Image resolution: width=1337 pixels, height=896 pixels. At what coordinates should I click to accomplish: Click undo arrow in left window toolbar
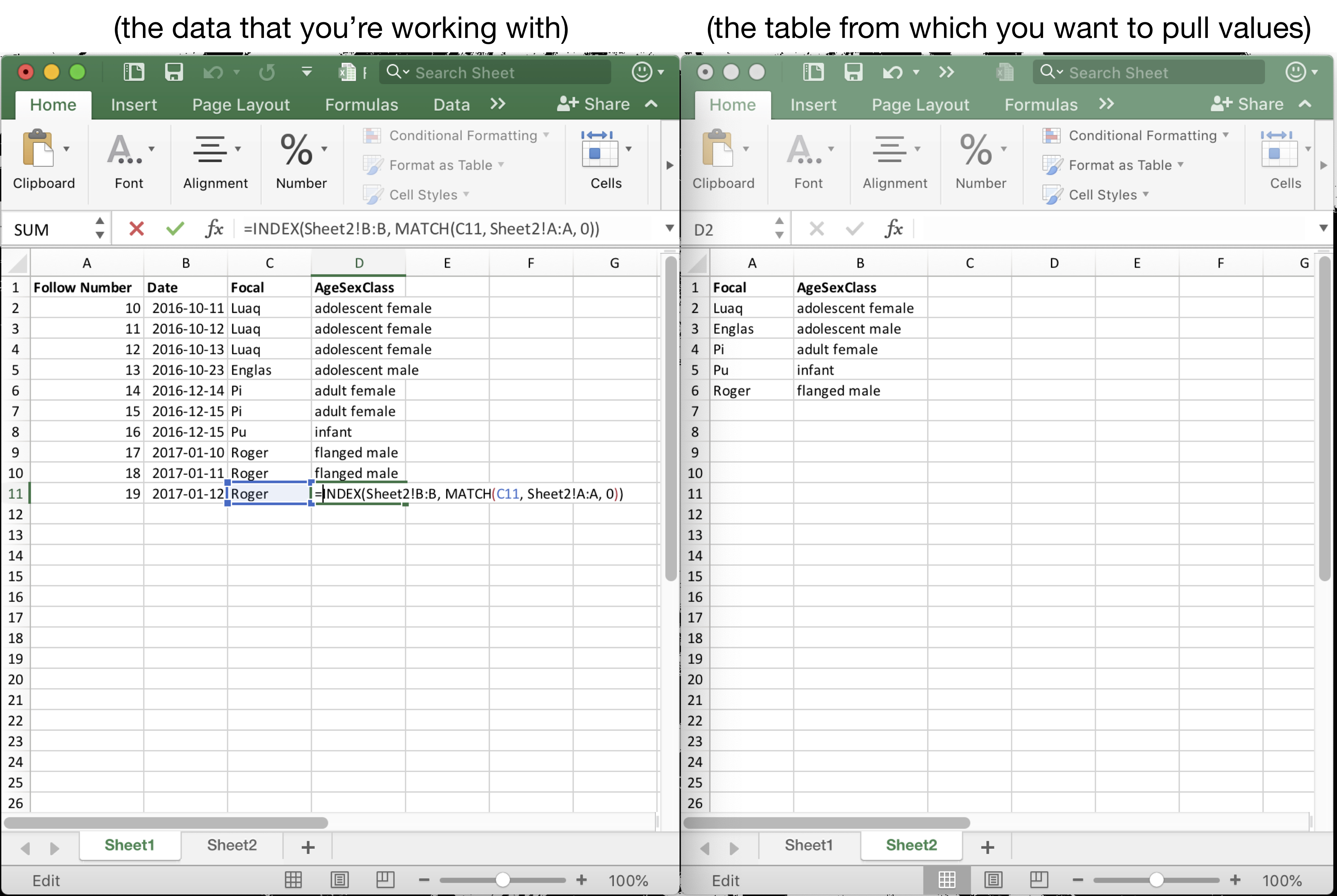(x=213, y=72)
